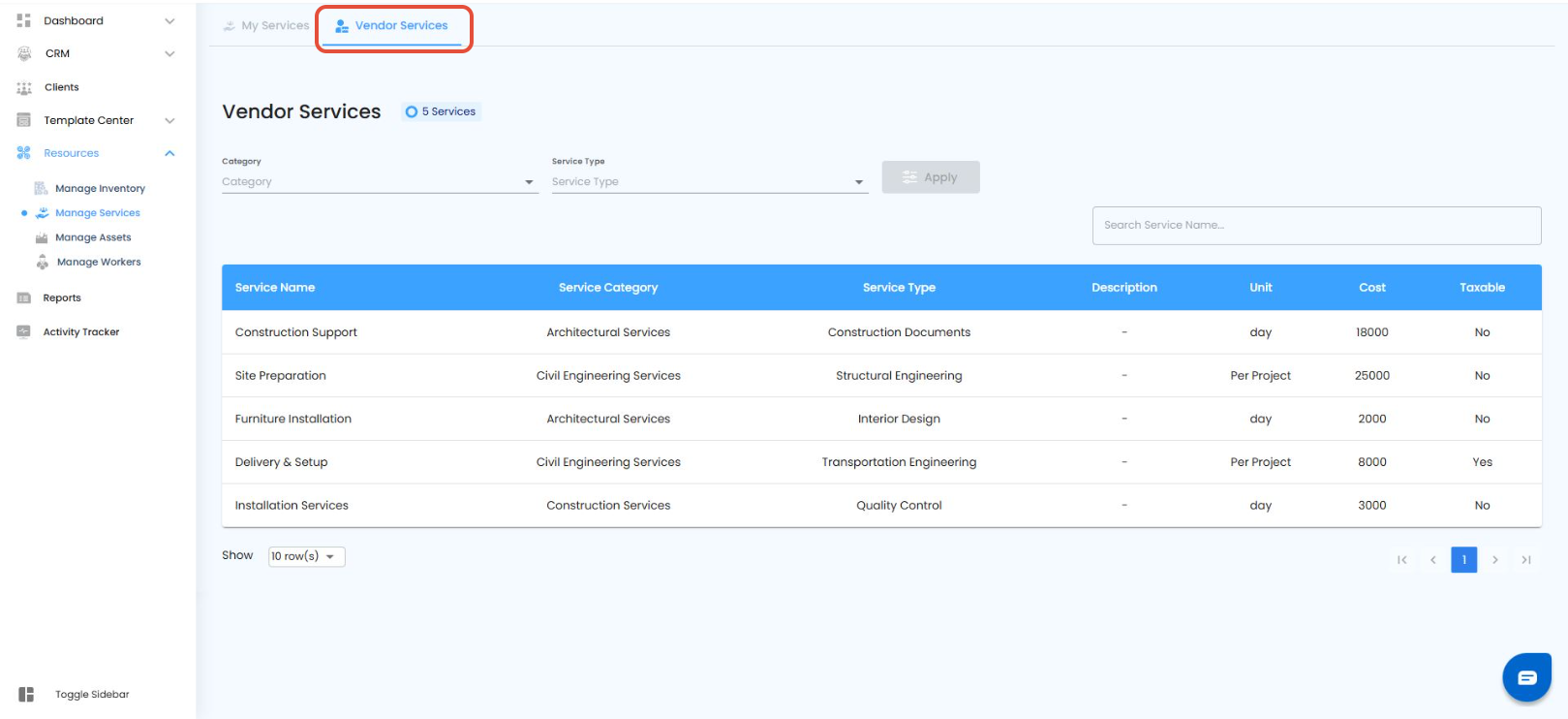
Task: Select page 1 in pagination
Action: click(x=1464, y=560)
